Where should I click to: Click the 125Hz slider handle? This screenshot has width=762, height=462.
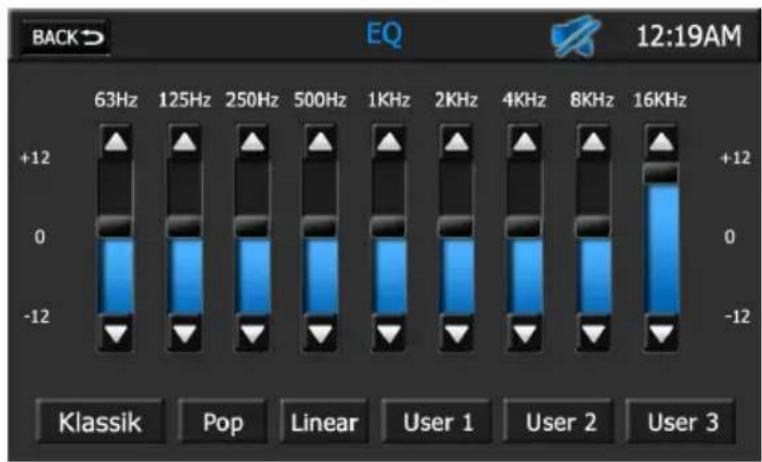pos(184,227)
